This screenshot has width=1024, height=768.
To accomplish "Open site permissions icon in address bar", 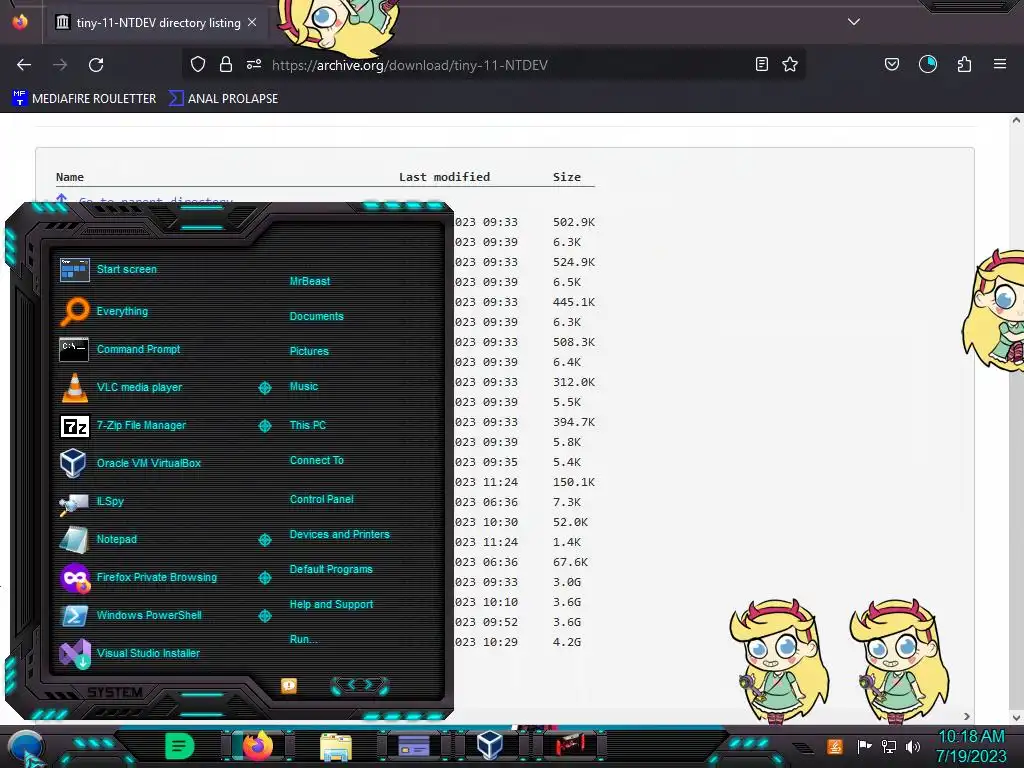I will click(x=254, y=64).
